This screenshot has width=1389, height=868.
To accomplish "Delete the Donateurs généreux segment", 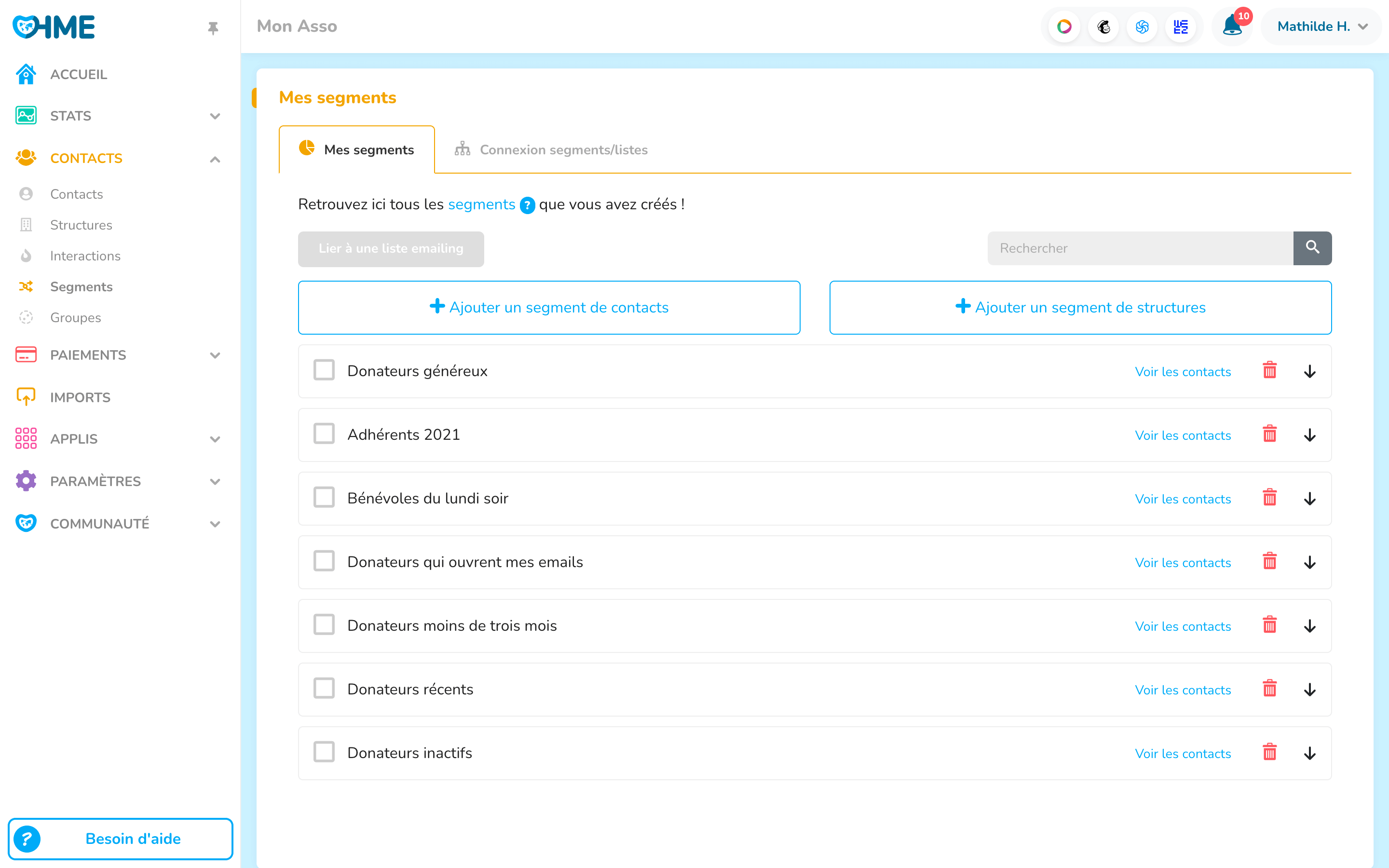I will coord(1269,371).
